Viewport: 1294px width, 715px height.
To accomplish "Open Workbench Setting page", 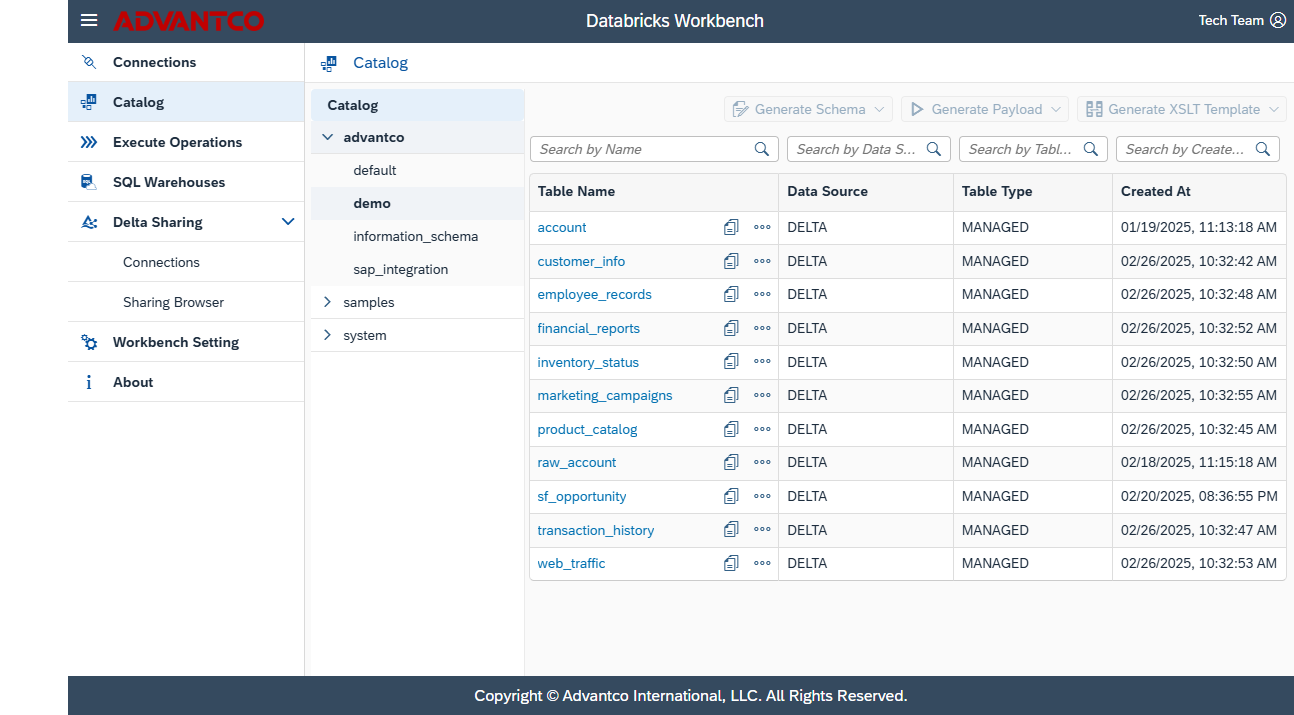I will click(186, 342).
